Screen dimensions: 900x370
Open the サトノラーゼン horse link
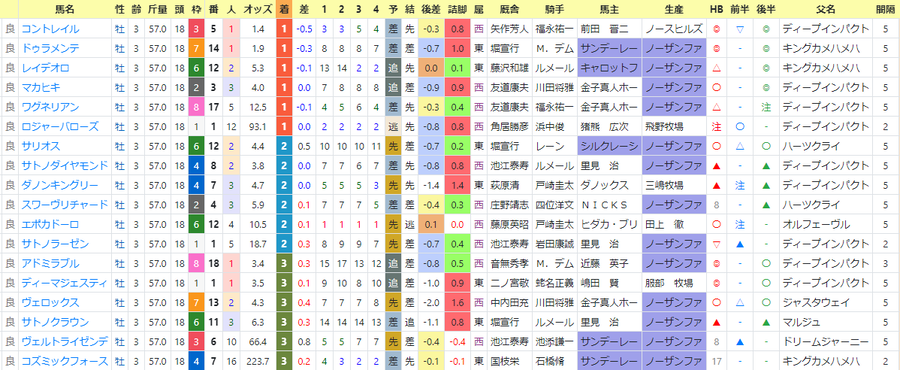coord(55,244)
